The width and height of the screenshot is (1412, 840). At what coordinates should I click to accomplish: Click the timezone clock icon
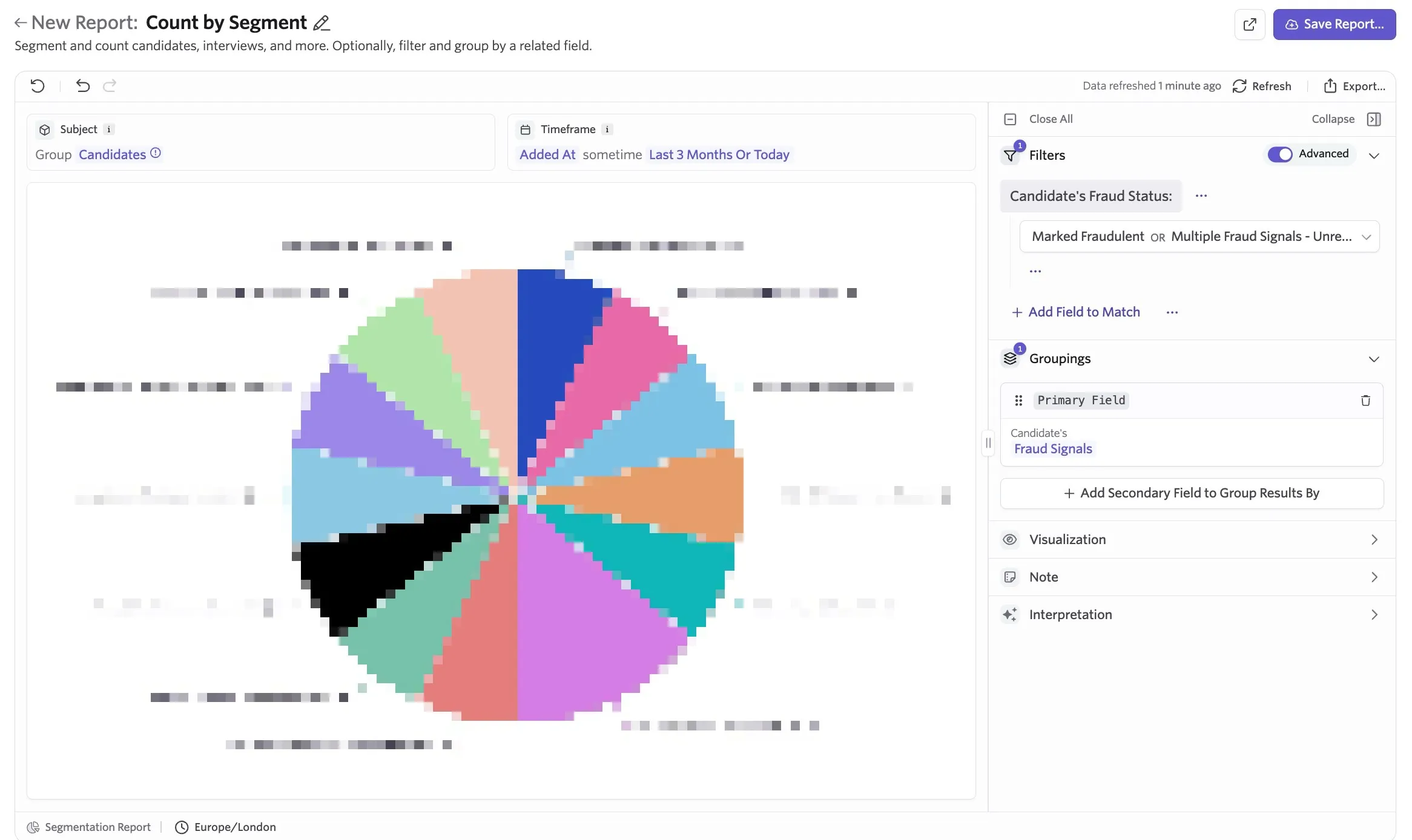coord(182,827)
